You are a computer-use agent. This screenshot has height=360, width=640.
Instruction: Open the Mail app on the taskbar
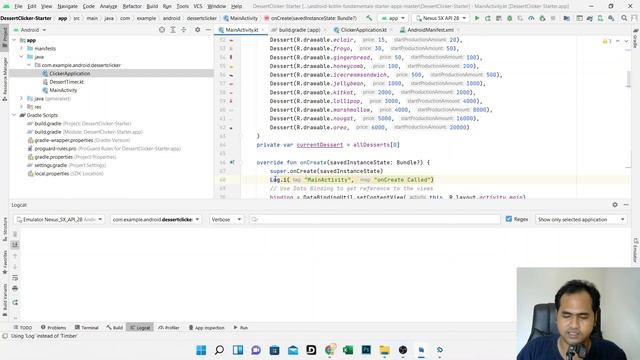pyautogui.click(x=293, y=350)
